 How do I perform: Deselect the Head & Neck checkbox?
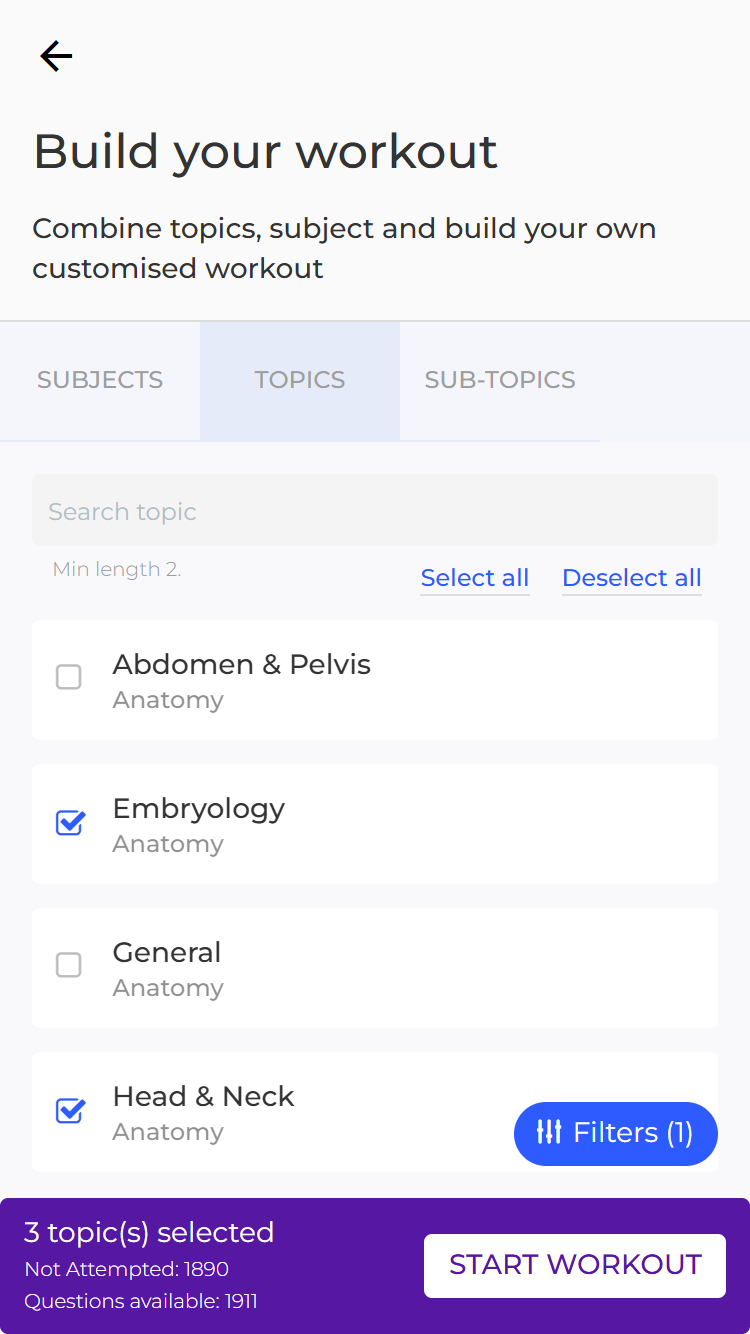[x=69, y=1110]
